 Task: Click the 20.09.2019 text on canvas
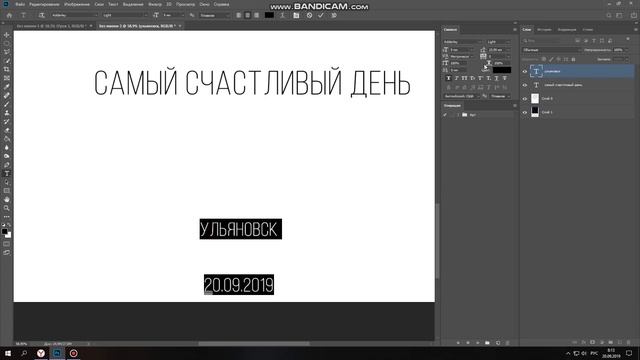[x=239, y=284]
